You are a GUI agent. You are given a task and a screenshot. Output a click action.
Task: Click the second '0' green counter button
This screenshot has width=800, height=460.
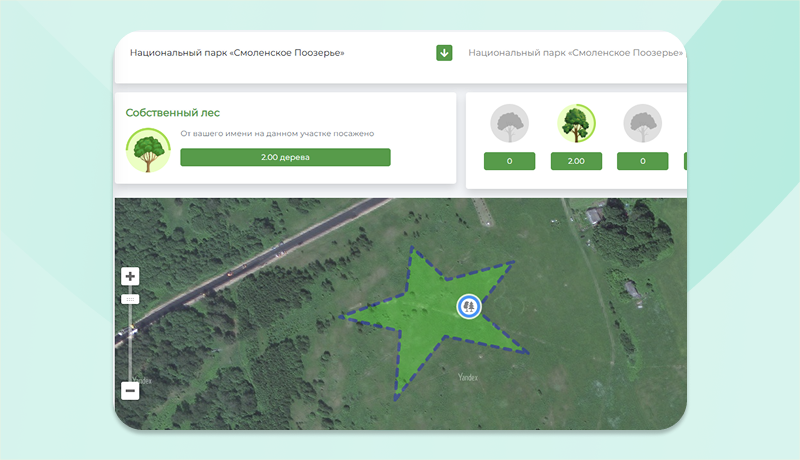(643, 161)
